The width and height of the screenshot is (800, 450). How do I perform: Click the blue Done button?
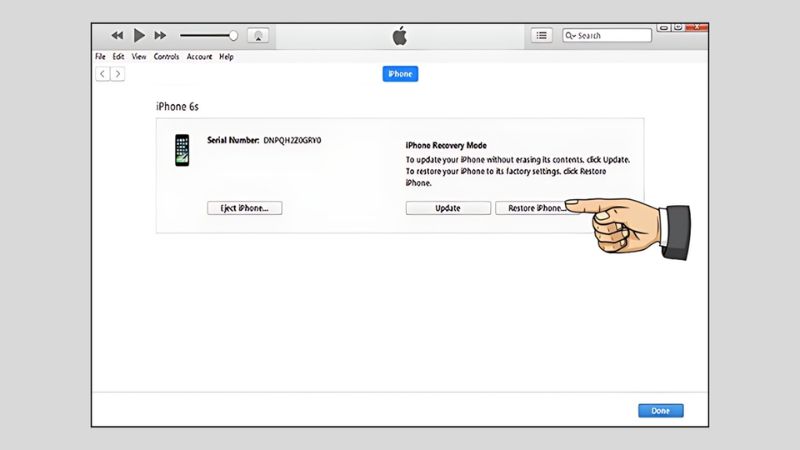point(661,411)
